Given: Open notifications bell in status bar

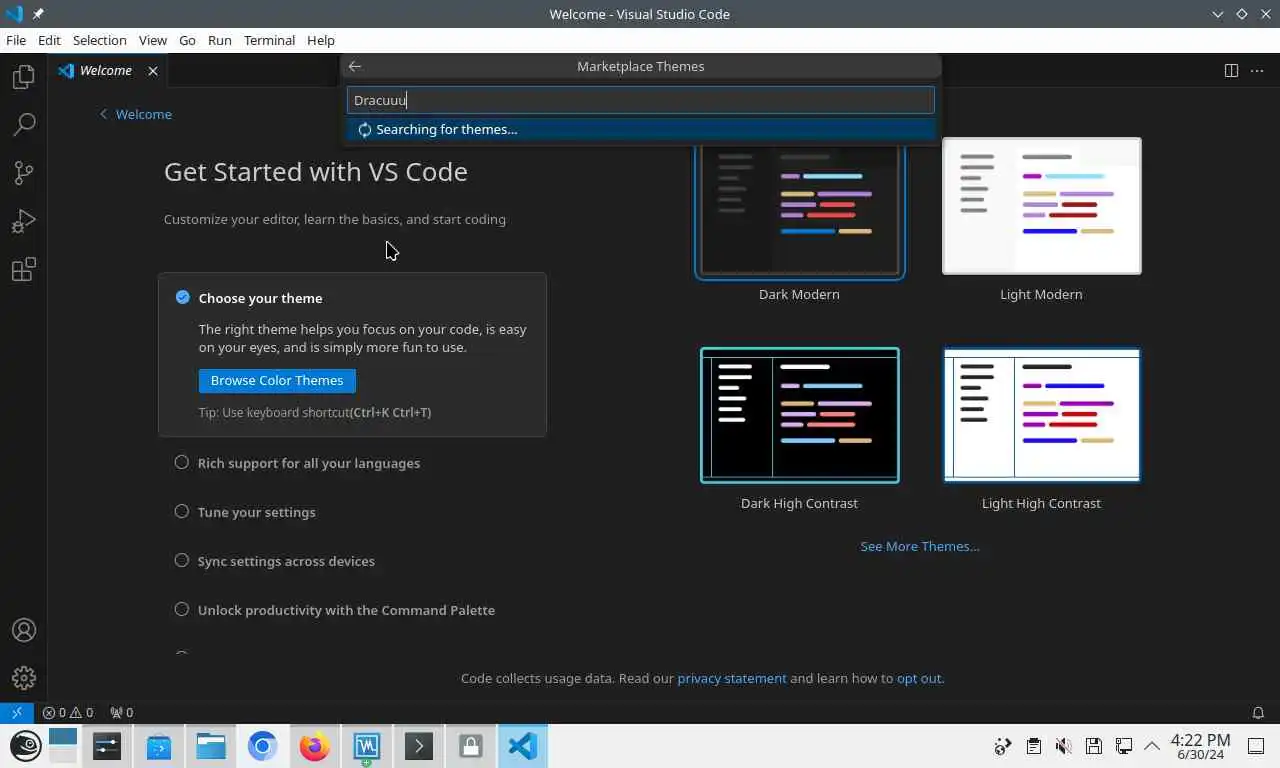Looking at the screenshot, I should [1259, 712].
